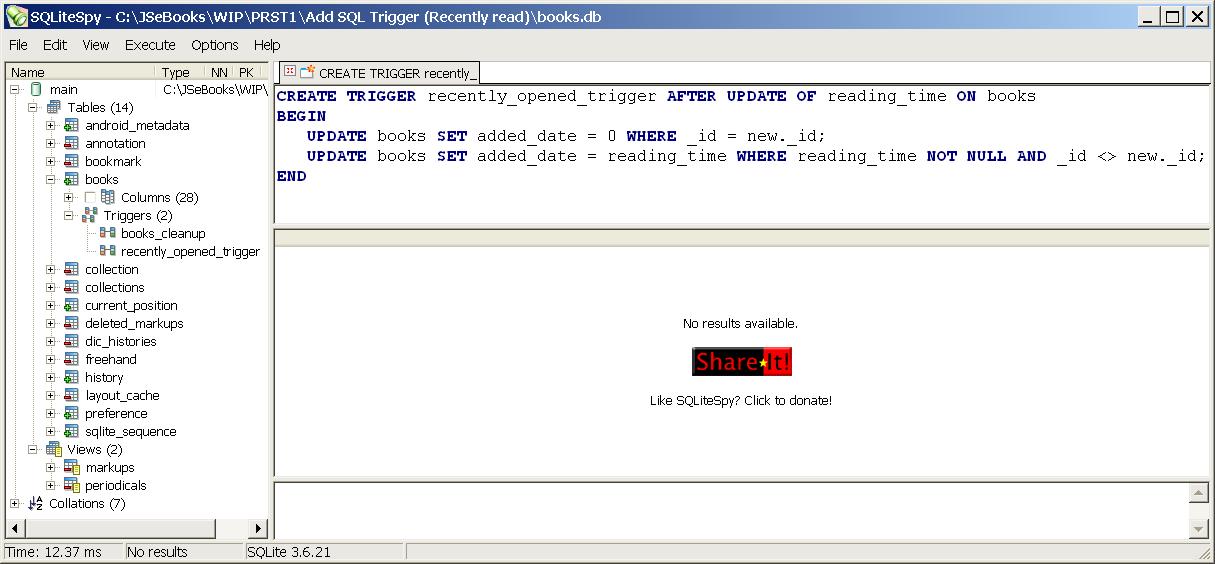The width and height of the screenshot is (1215, 564).
Task: Click the Share-It! donate button
Action: click(741, 362)
